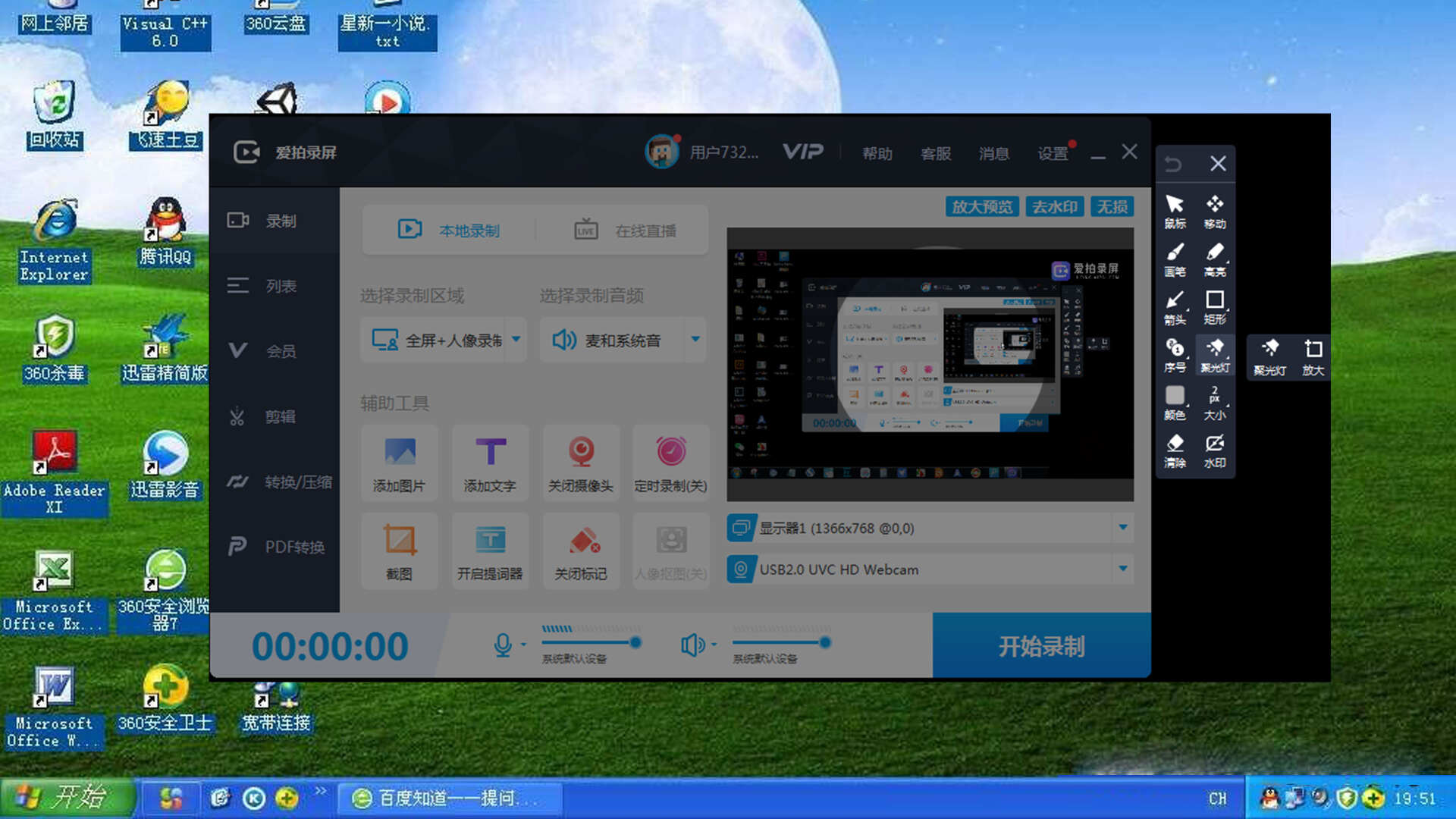
Task: Select the 移动 move tool
Action: pos(1215,212)
